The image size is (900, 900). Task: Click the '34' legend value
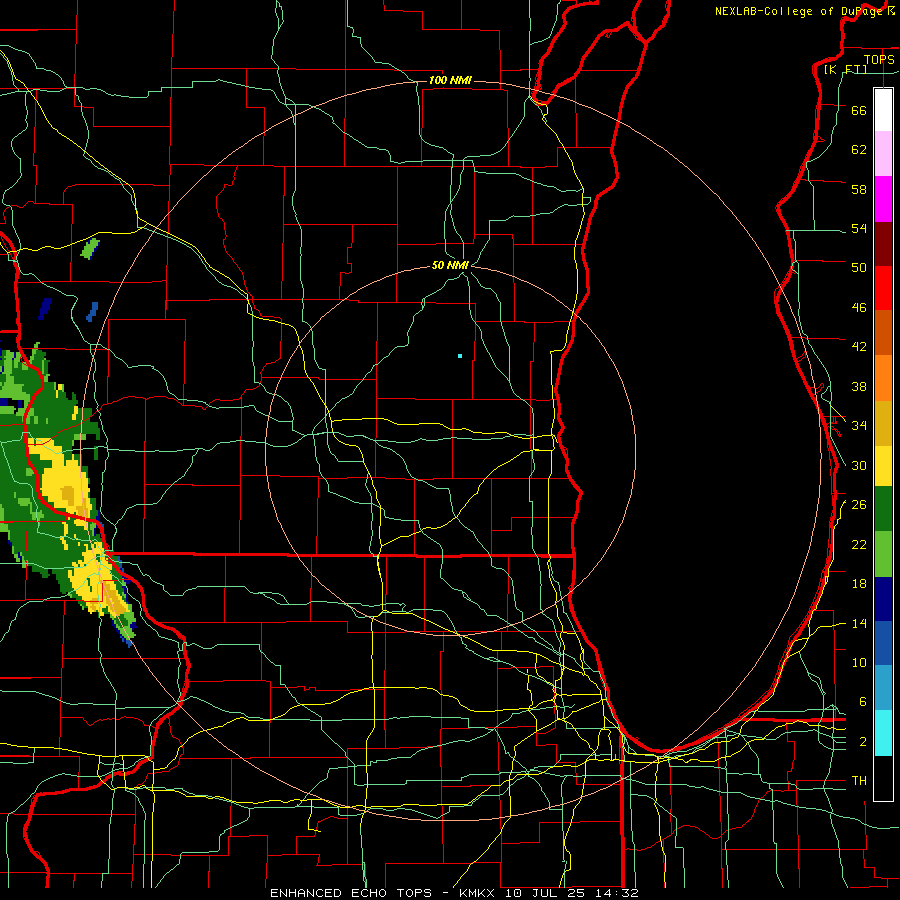pyautogui.click(x=859, y=425)
